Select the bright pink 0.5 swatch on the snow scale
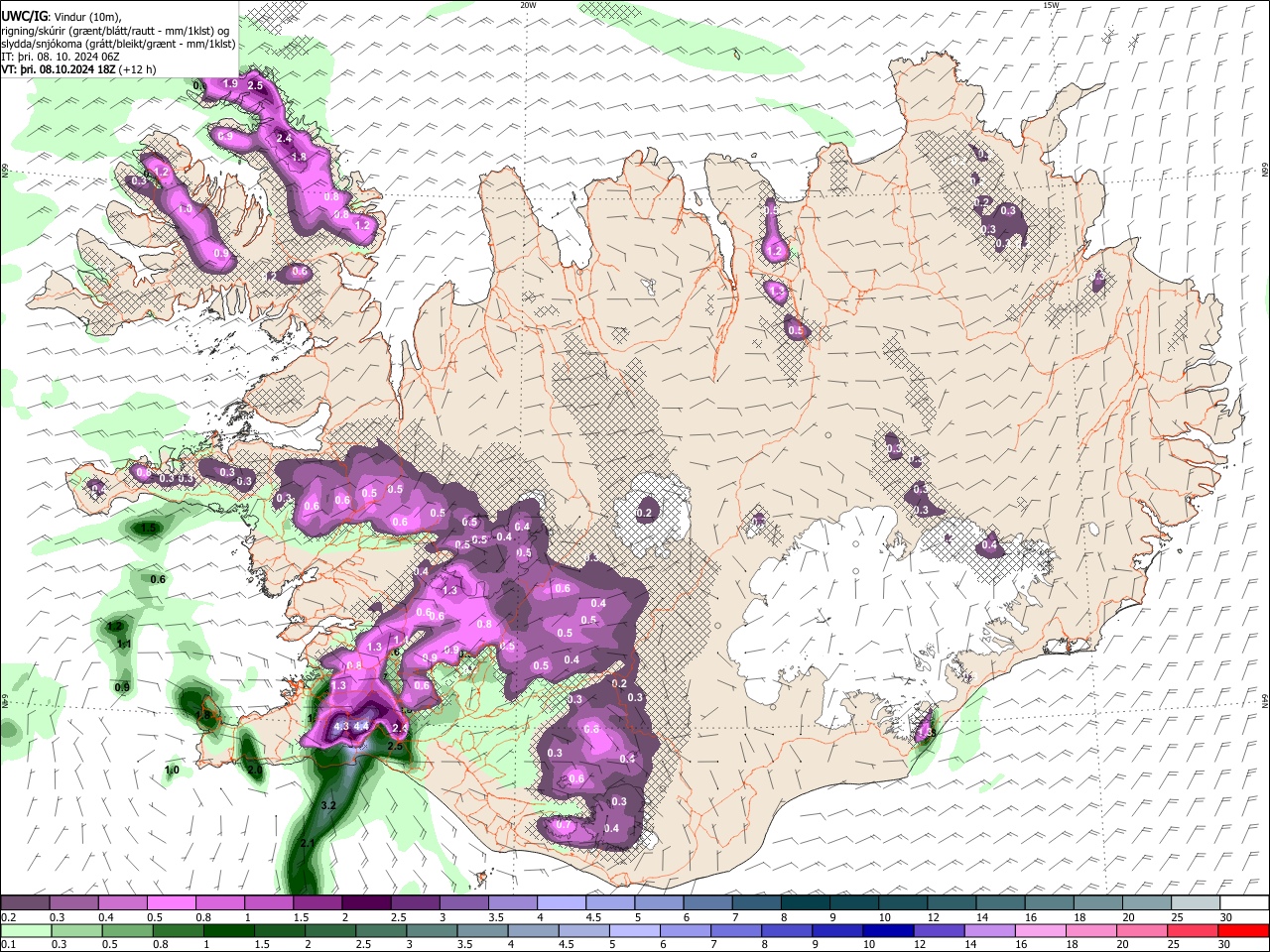 pyautogui.click(x=171, y=903)
